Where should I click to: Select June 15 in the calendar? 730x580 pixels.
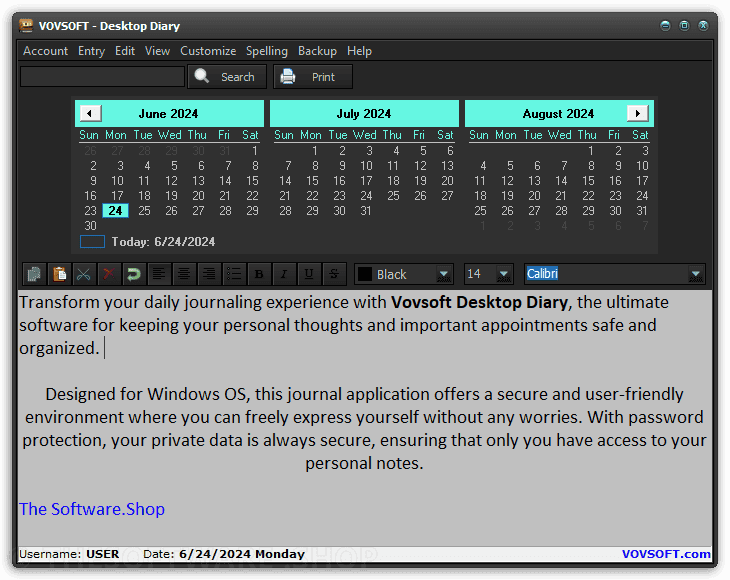click(252, 181)
